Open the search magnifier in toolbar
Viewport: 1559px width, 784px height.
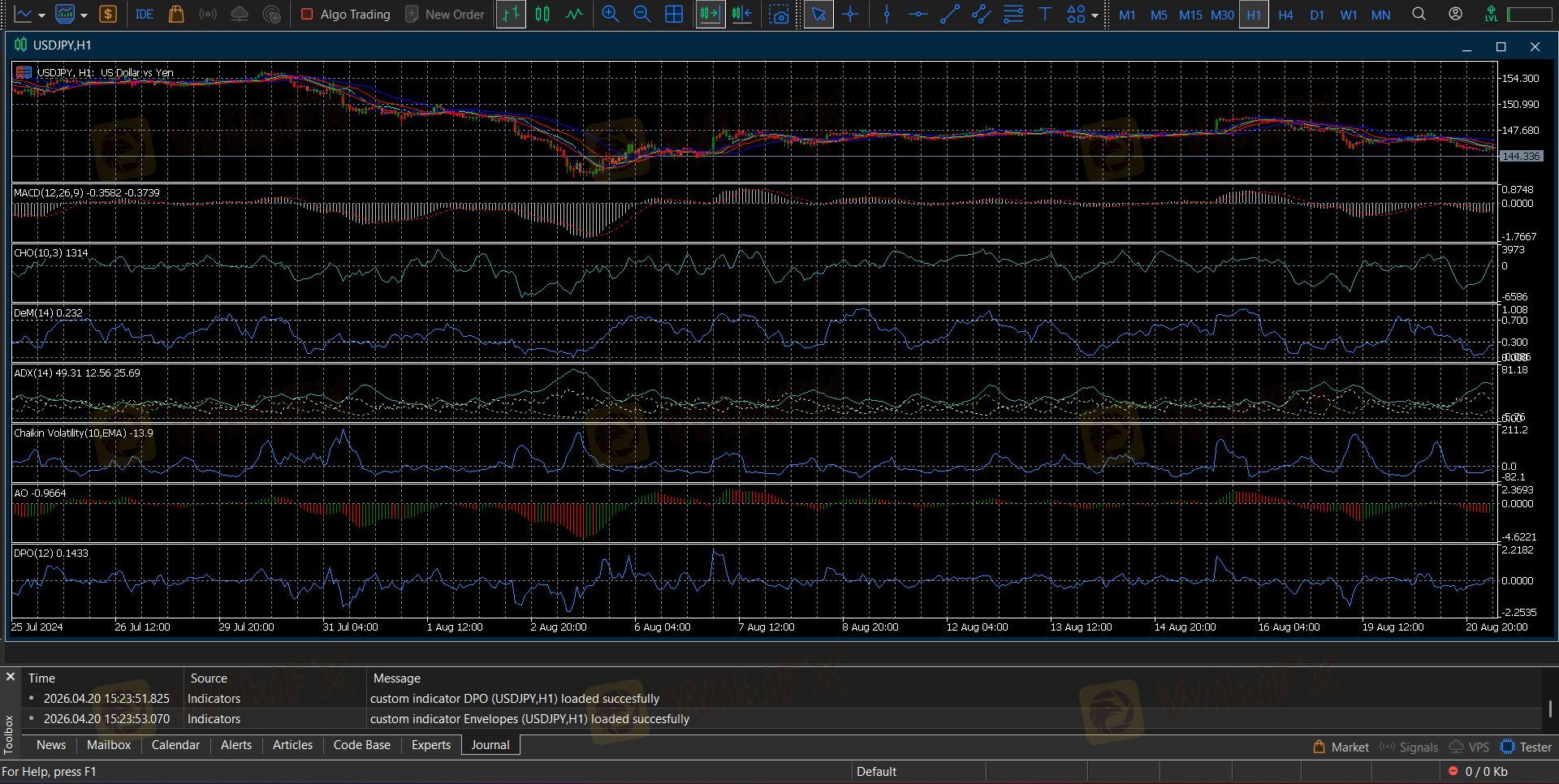[x=1419, y=15]
